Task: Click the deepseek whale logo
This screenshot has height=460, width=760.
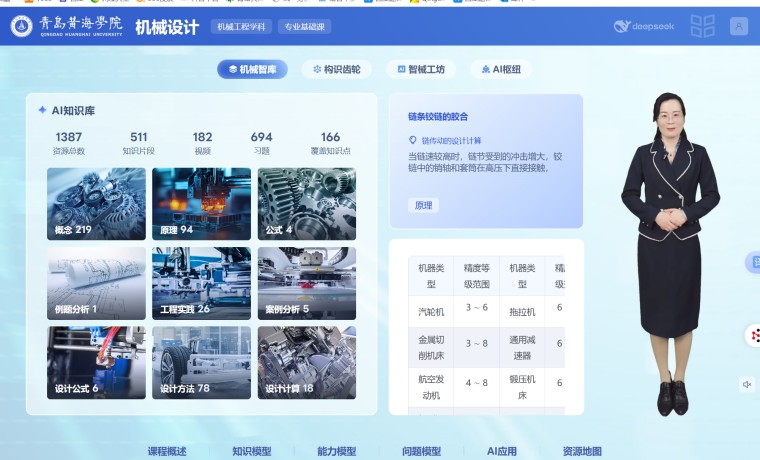Action: tap(623, 27)
